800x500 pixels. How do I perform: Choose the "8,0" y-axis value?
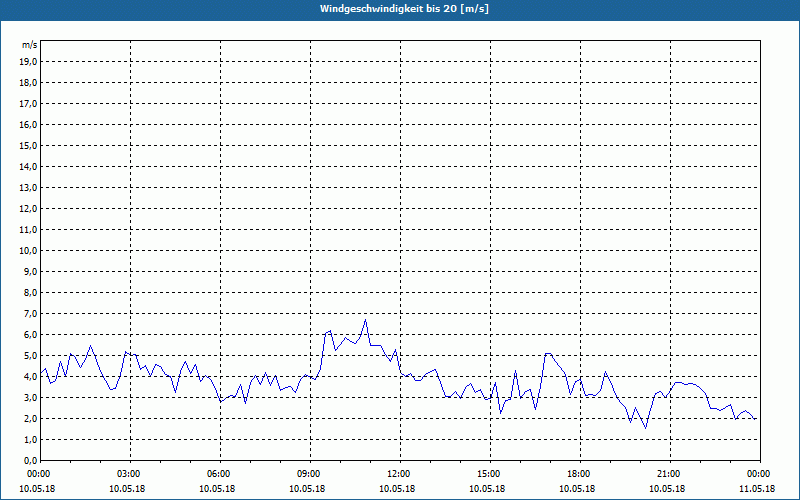(30, 292)
